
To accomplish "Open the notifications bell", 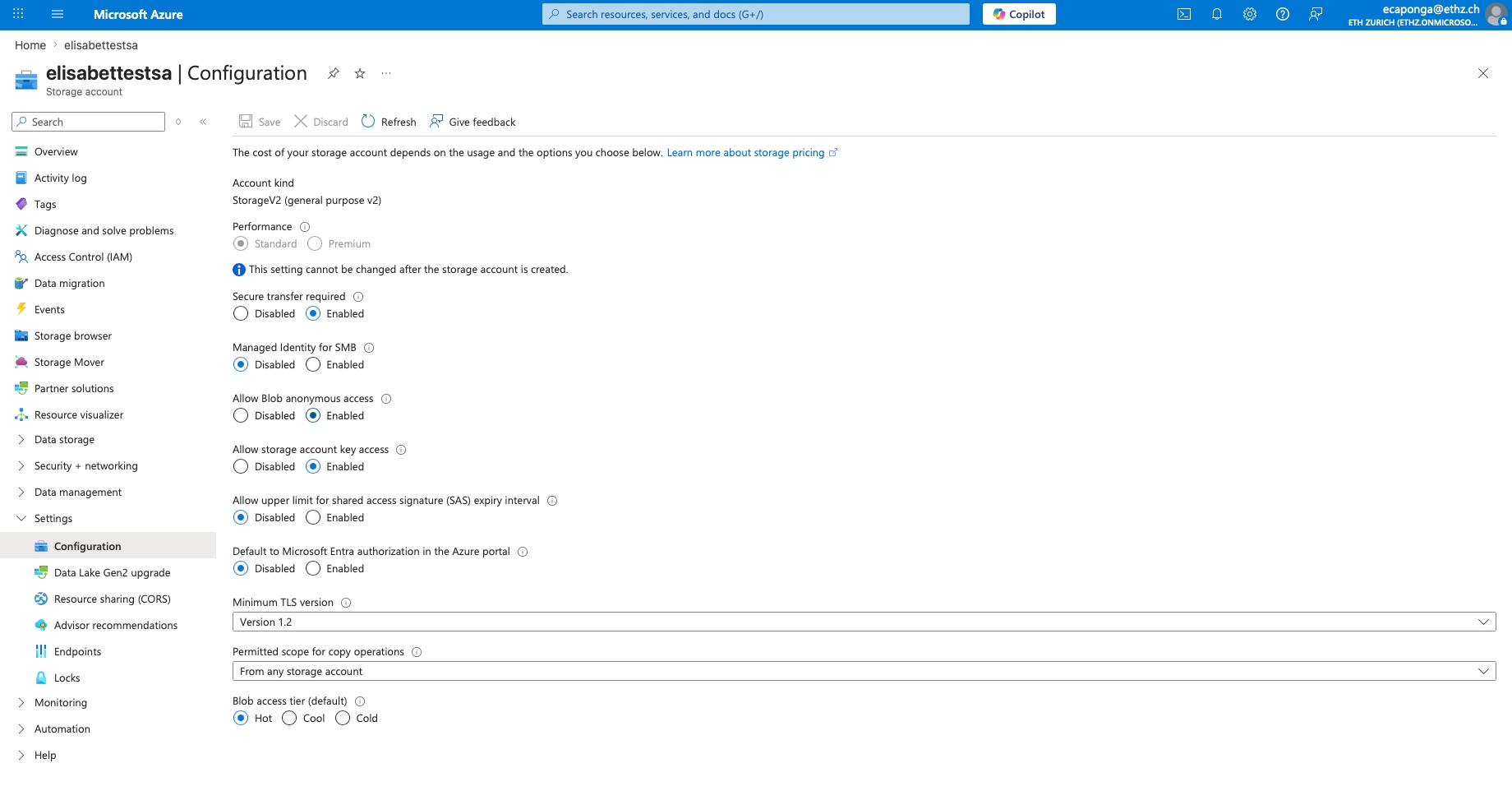I will pos(1217,14).
